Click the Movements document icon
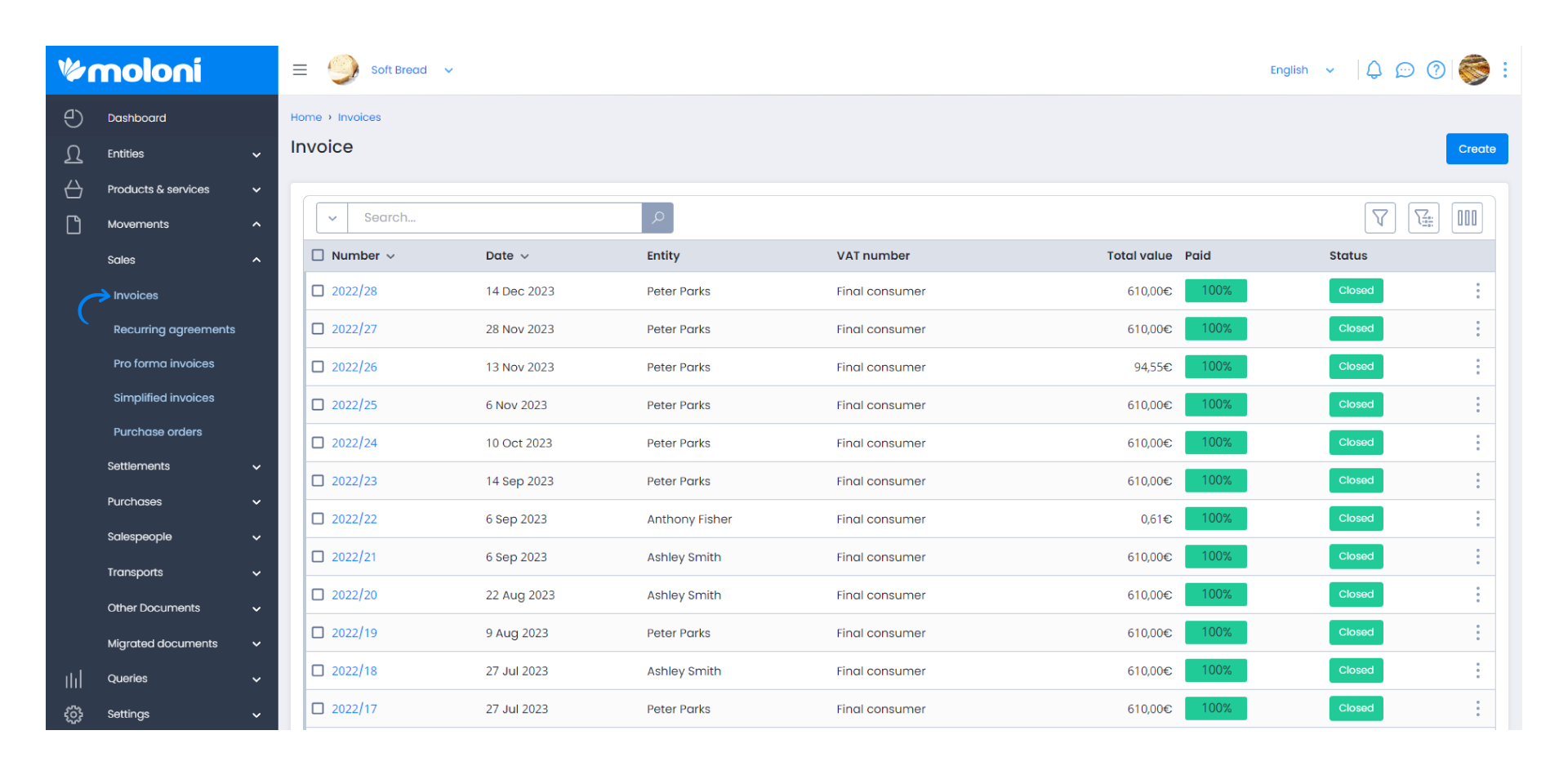 click(x=73, y=225)
